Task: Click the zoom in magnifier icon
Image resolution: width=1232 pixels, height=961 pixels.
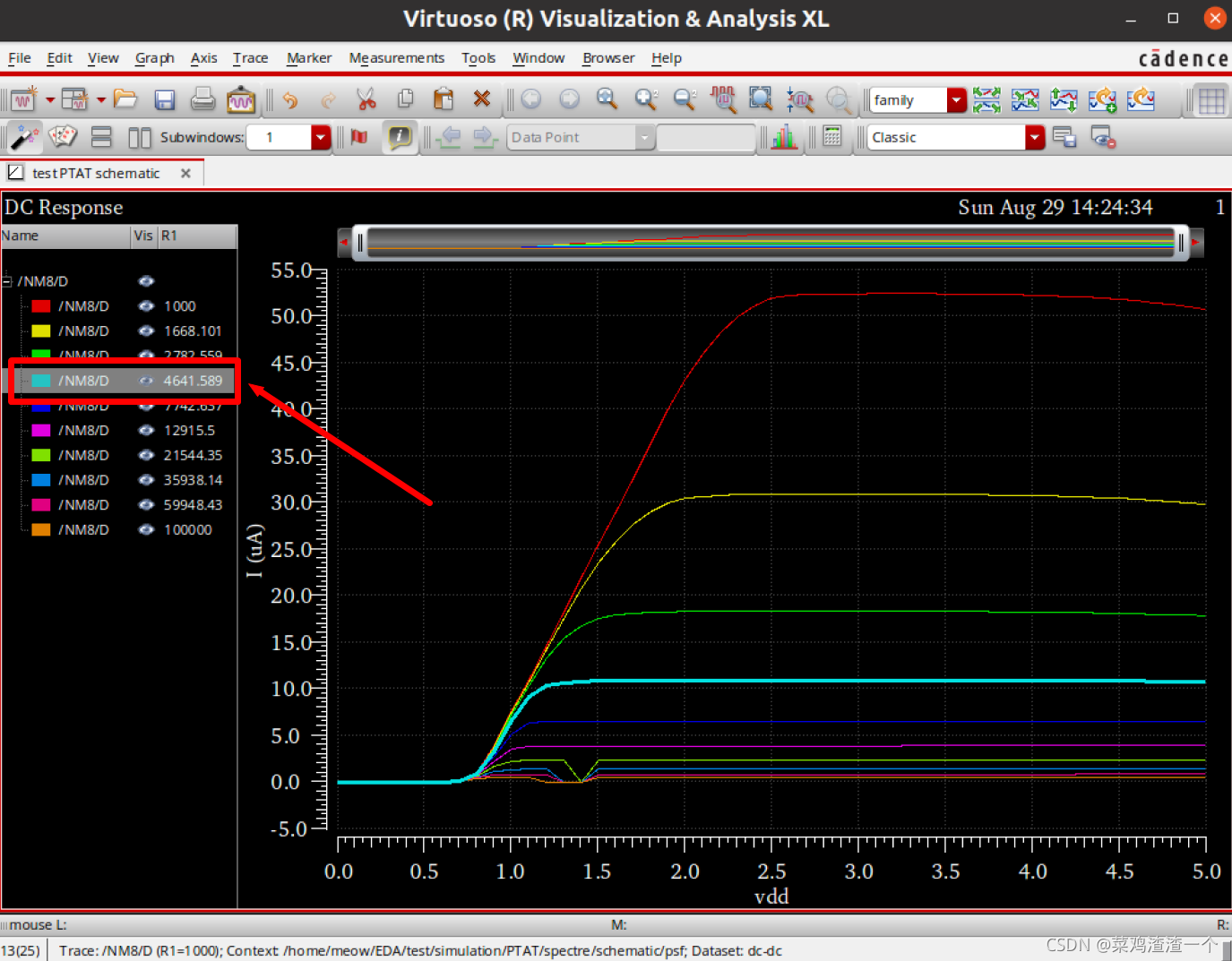Action: [646, 99]
